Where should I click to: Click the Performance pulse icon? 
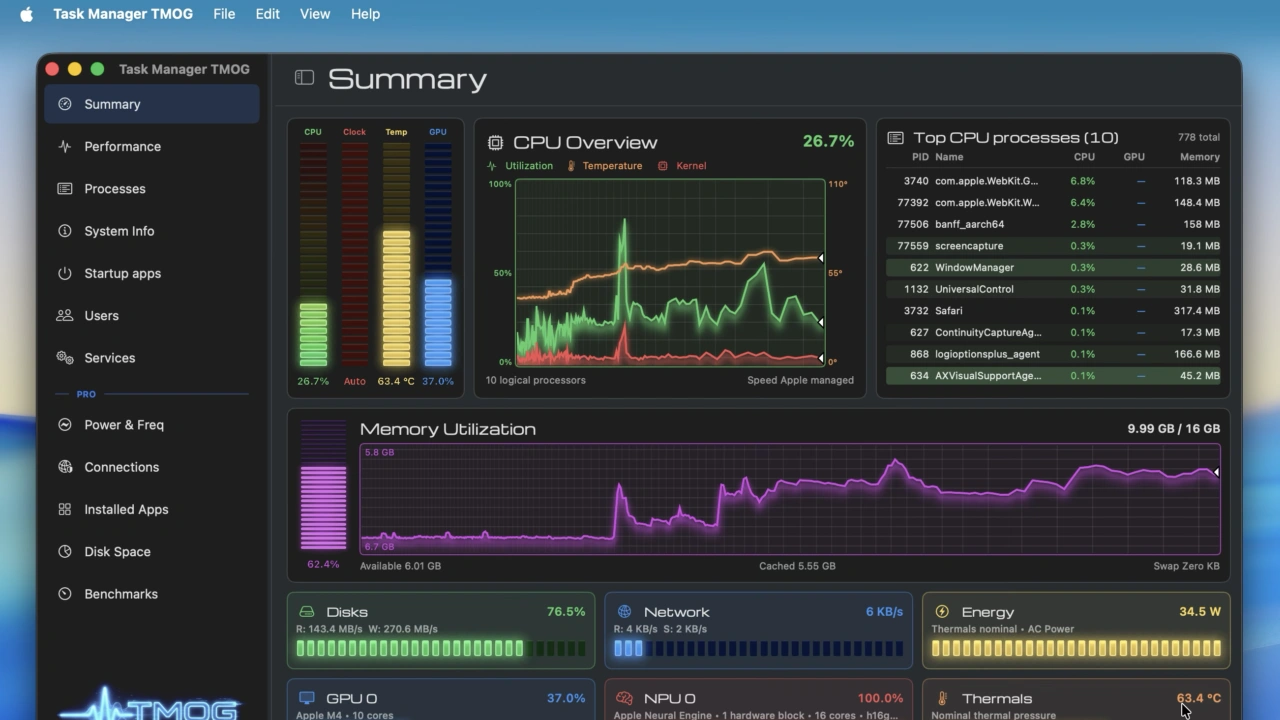point(65,146)
